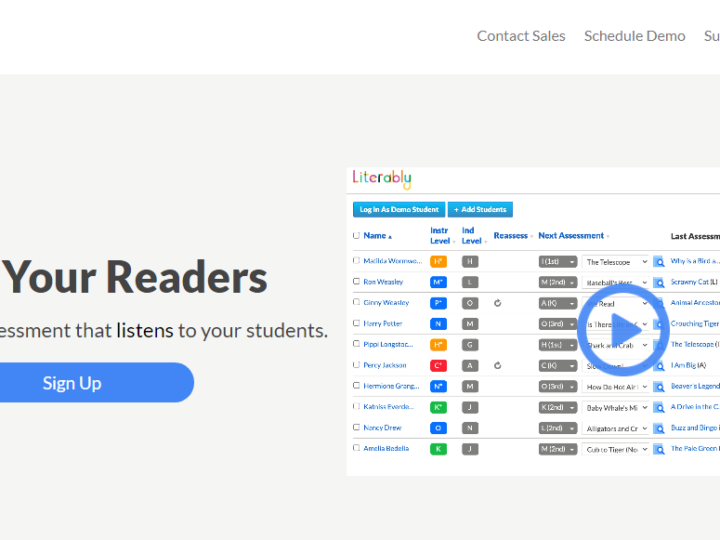
Task: Open the I Am Big (A) assessment link
Action: point(688,366)
